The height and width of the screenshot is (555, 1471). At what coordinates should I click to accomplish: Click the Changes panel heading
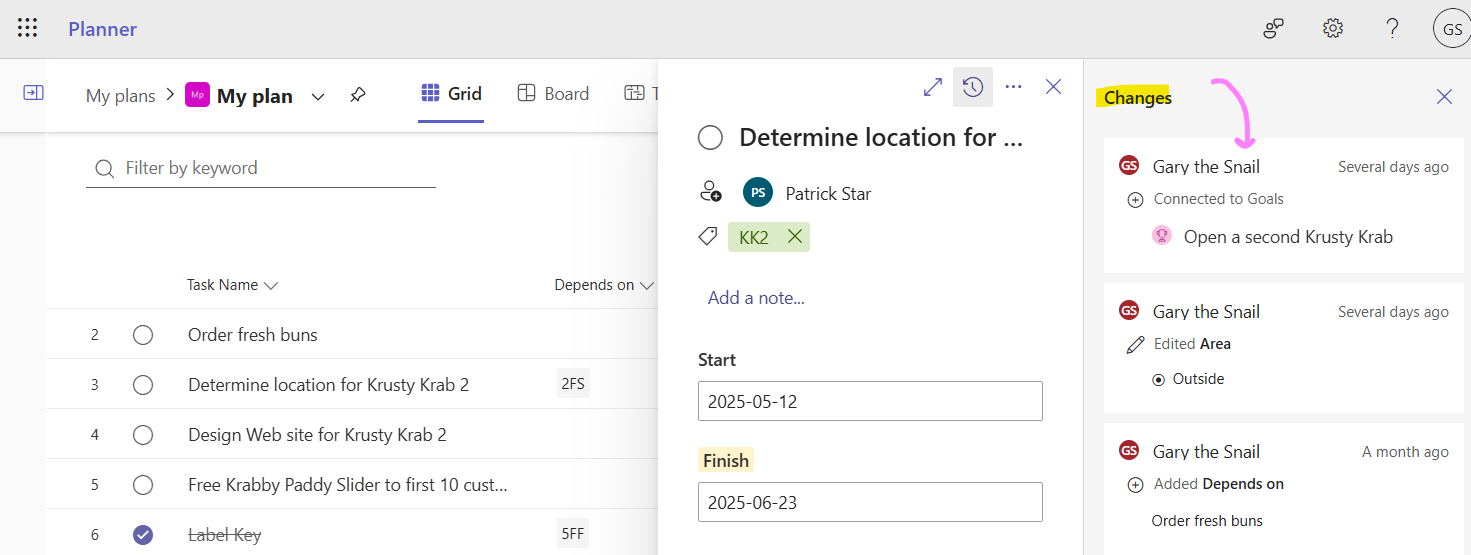pos(1138,97)
